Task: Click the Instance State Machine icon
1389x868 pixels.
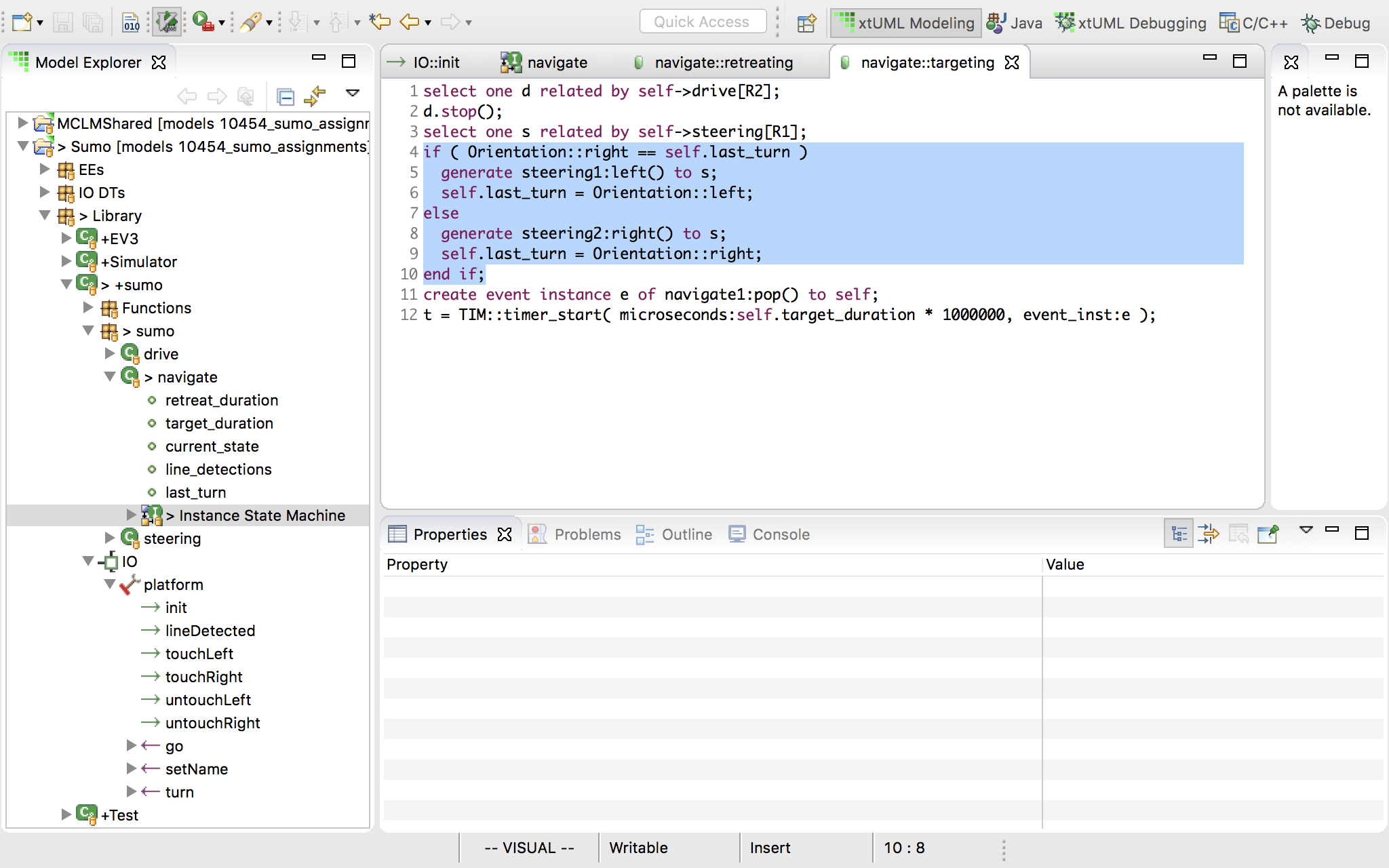Action: (x=152, y=515)
